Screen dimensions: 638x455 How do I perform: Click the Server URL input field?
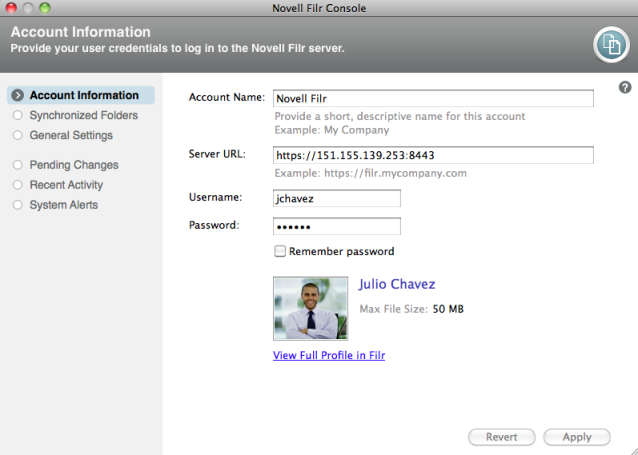coord(433,155)
